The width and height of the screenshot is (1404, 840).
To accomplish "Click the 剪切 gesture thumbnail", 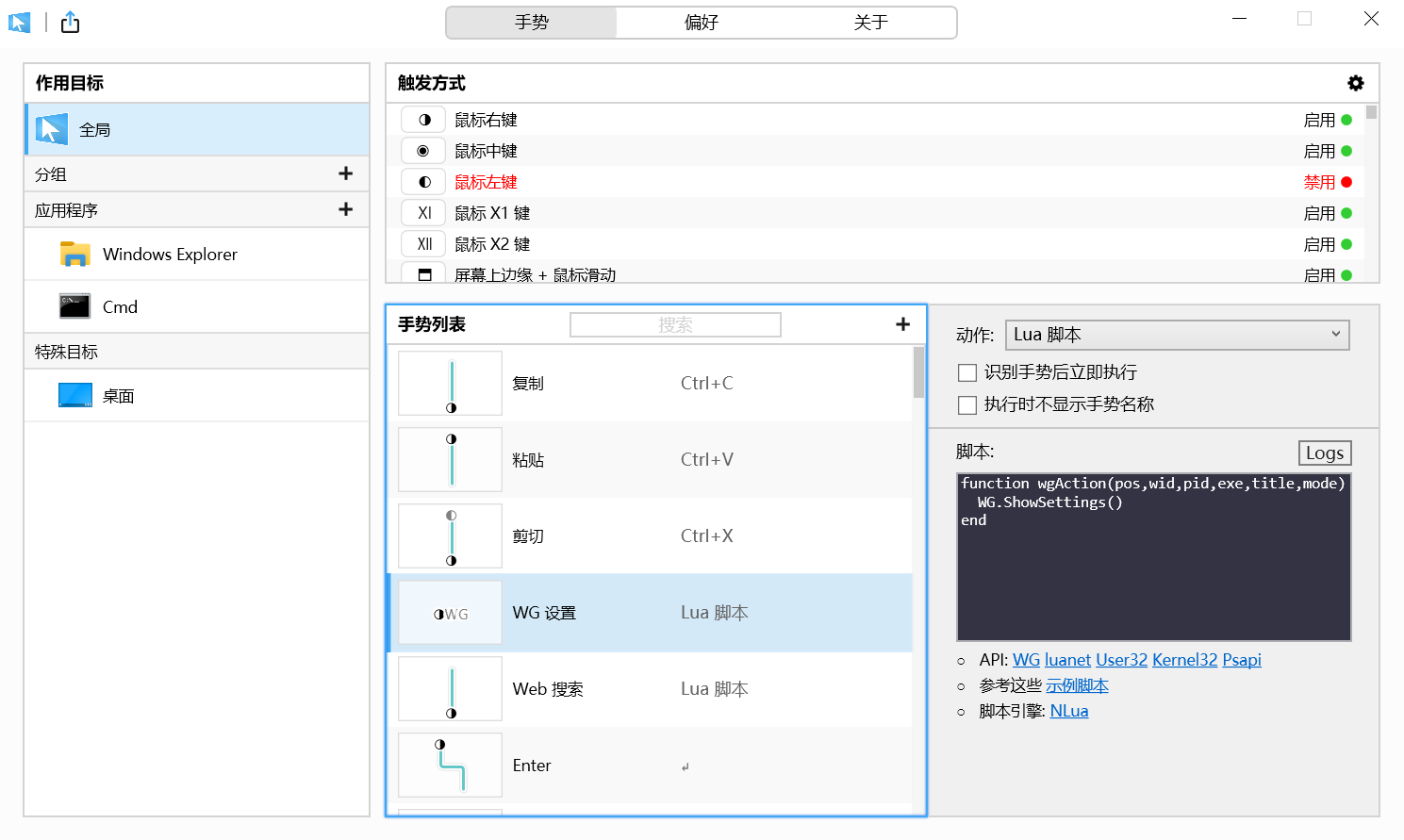I will (x=451, y=536).
